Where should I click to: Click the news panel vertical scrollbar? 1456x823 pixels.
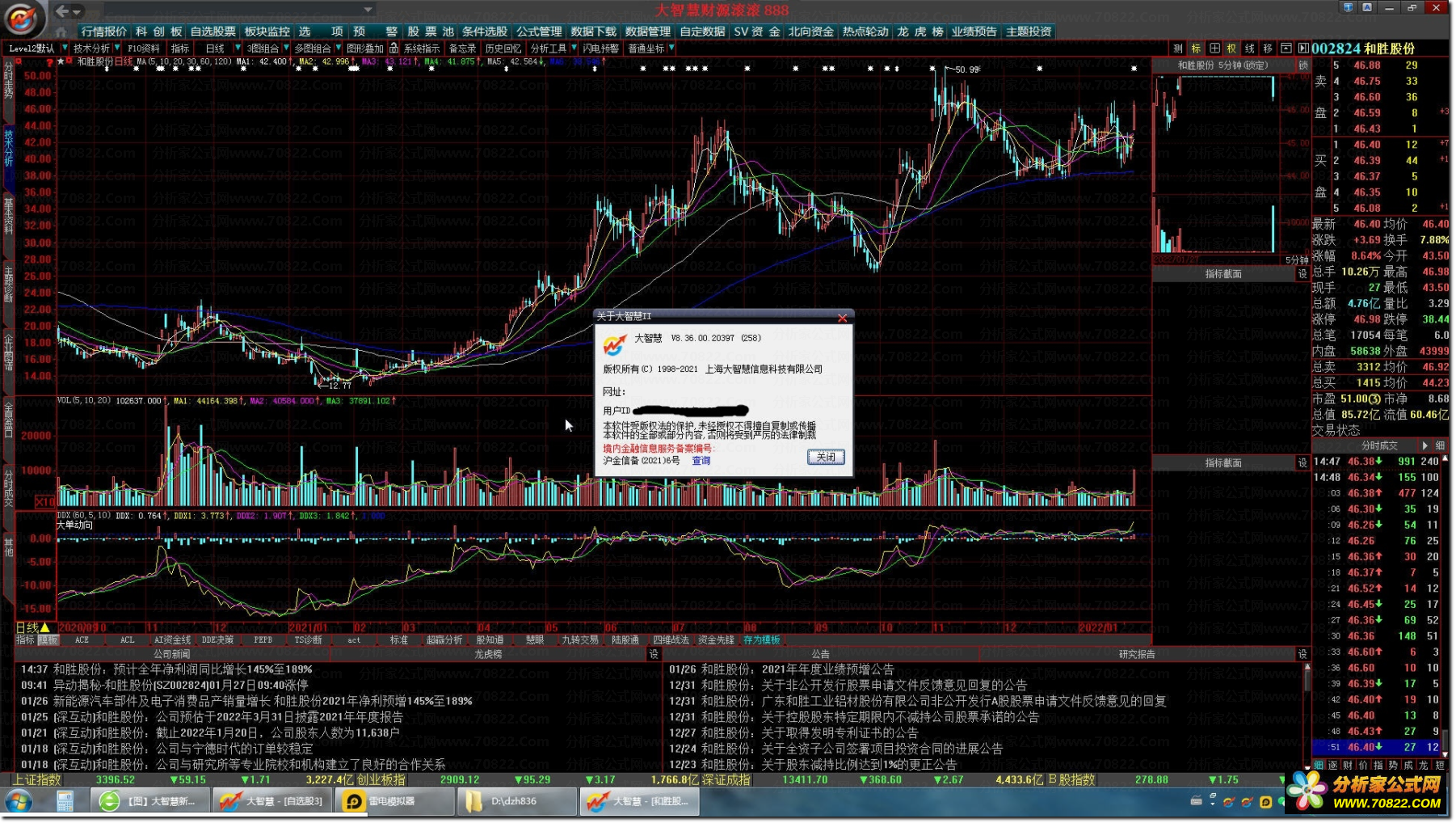1307,715
